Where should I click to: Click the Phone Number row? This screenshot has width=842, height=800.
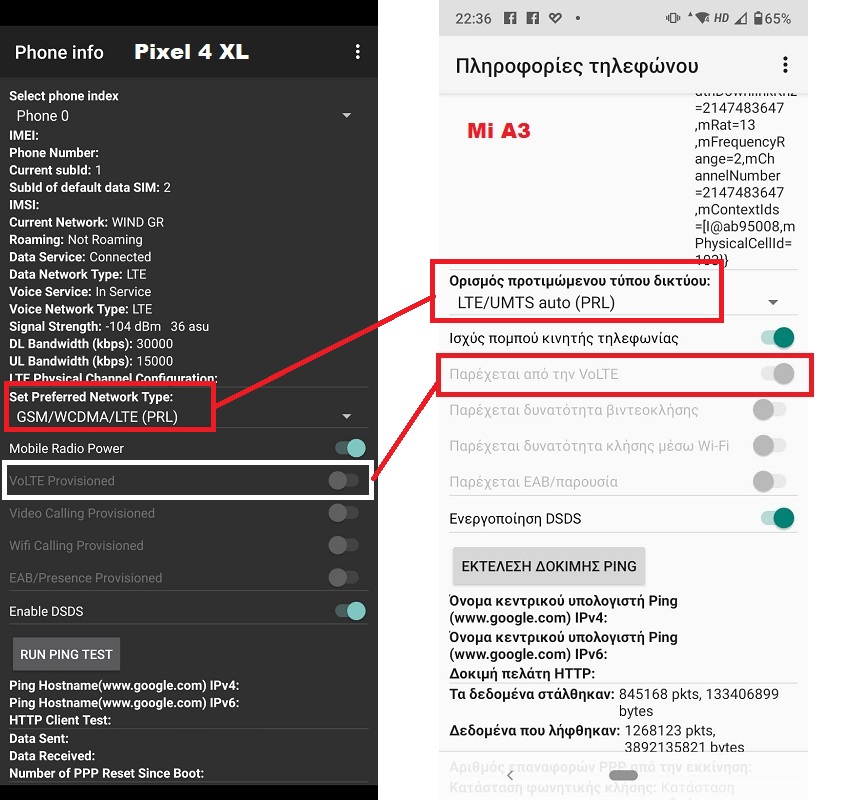click(54, 153)
